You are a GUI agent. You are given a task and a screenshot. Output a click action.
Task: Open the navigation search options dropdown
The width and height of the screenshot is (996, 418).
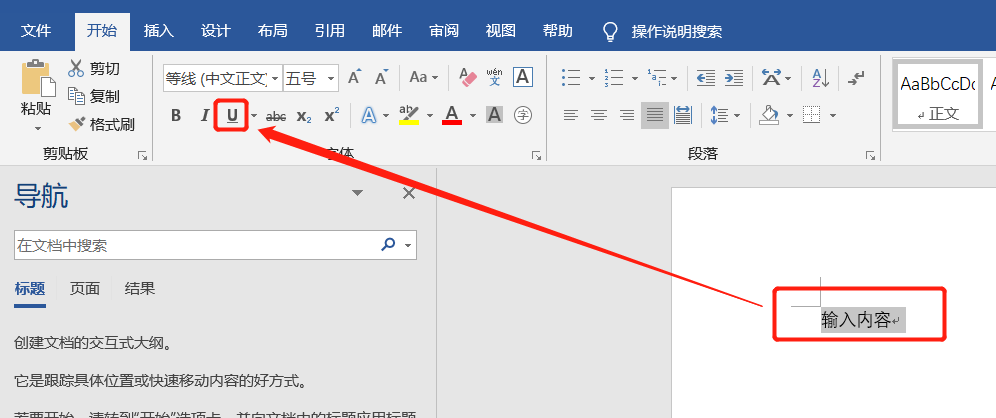[x=408, y=245]
